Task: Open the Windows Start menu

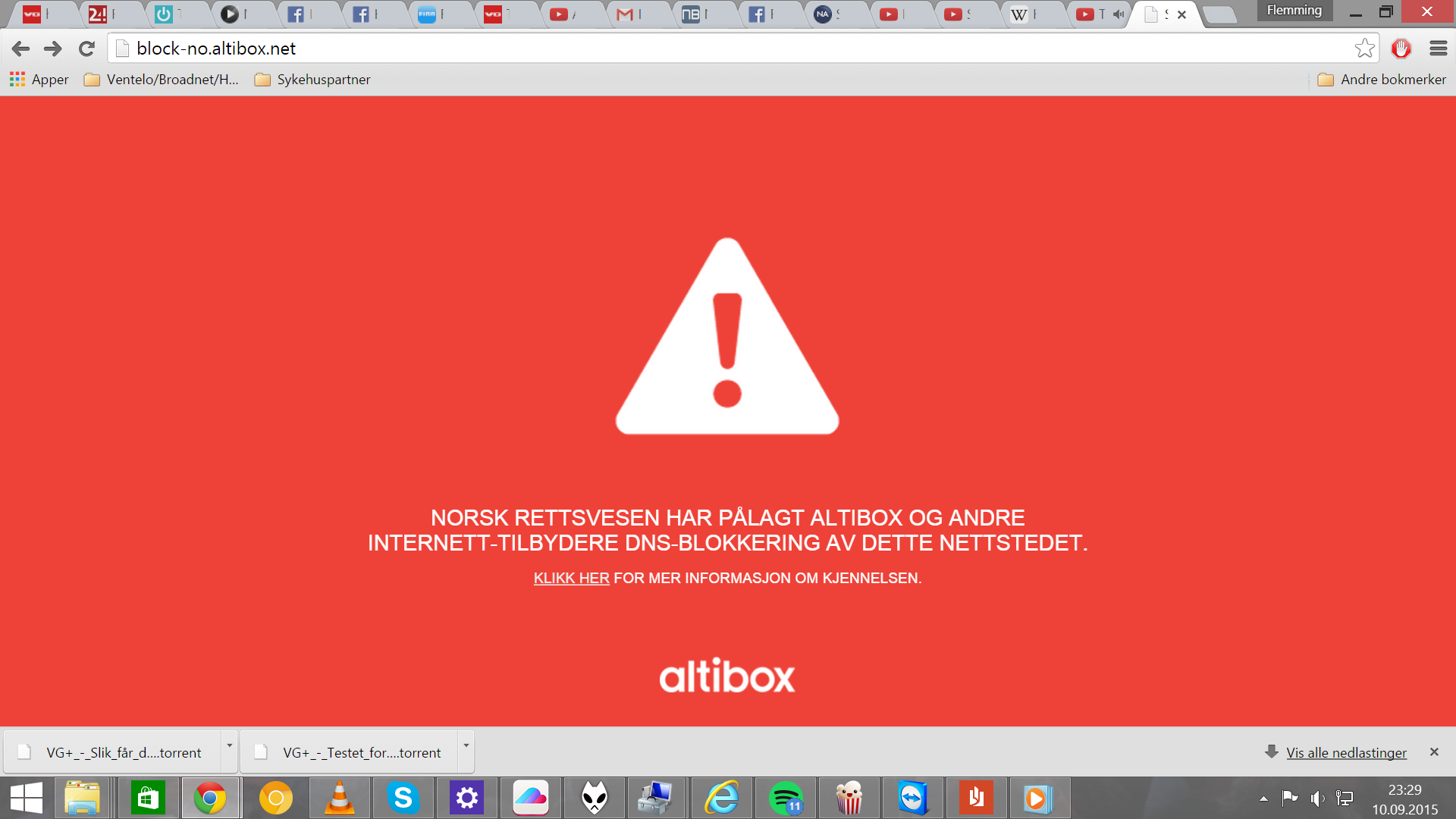Action: coord(27,799)
